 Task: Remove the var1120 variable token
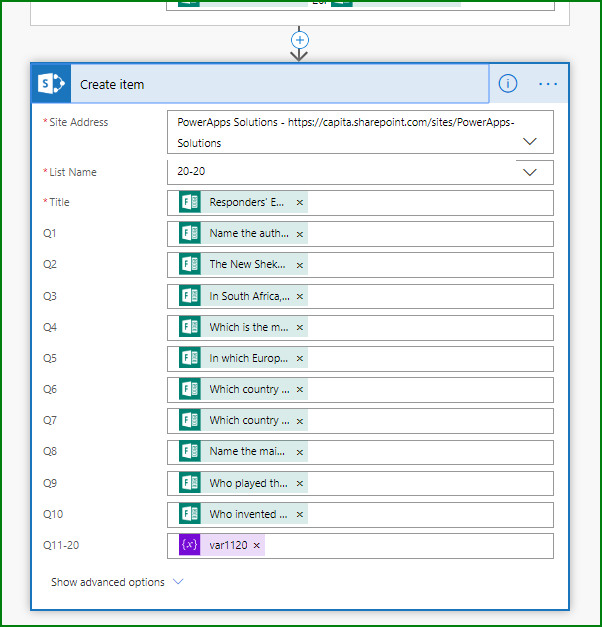tap(257, 545)
